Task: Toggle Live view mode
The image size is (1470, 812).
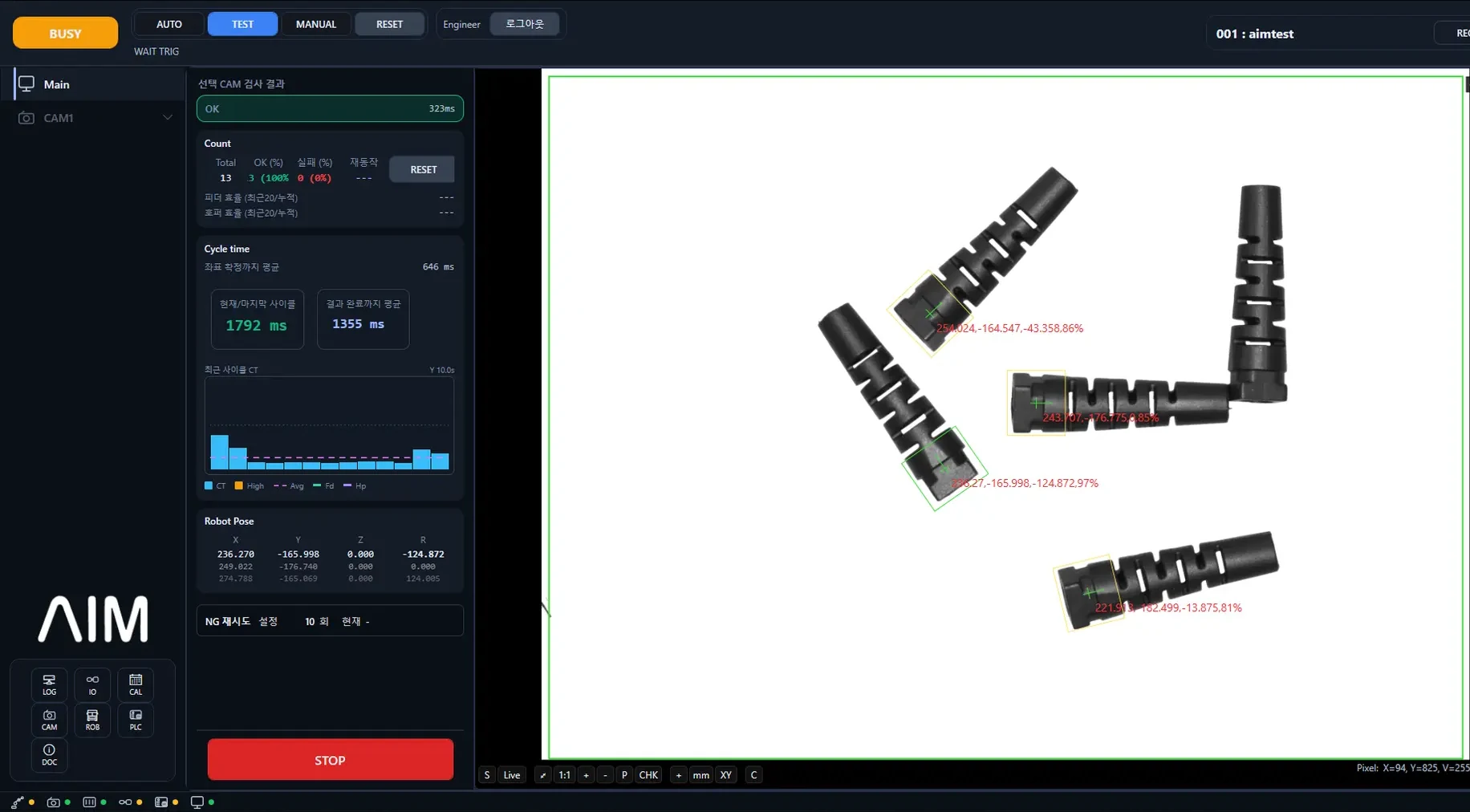Action: click(x=512, y=775)
